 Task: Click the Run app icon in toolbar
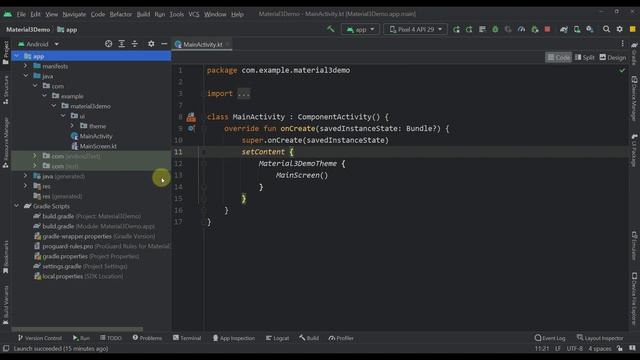click(456, 29)
